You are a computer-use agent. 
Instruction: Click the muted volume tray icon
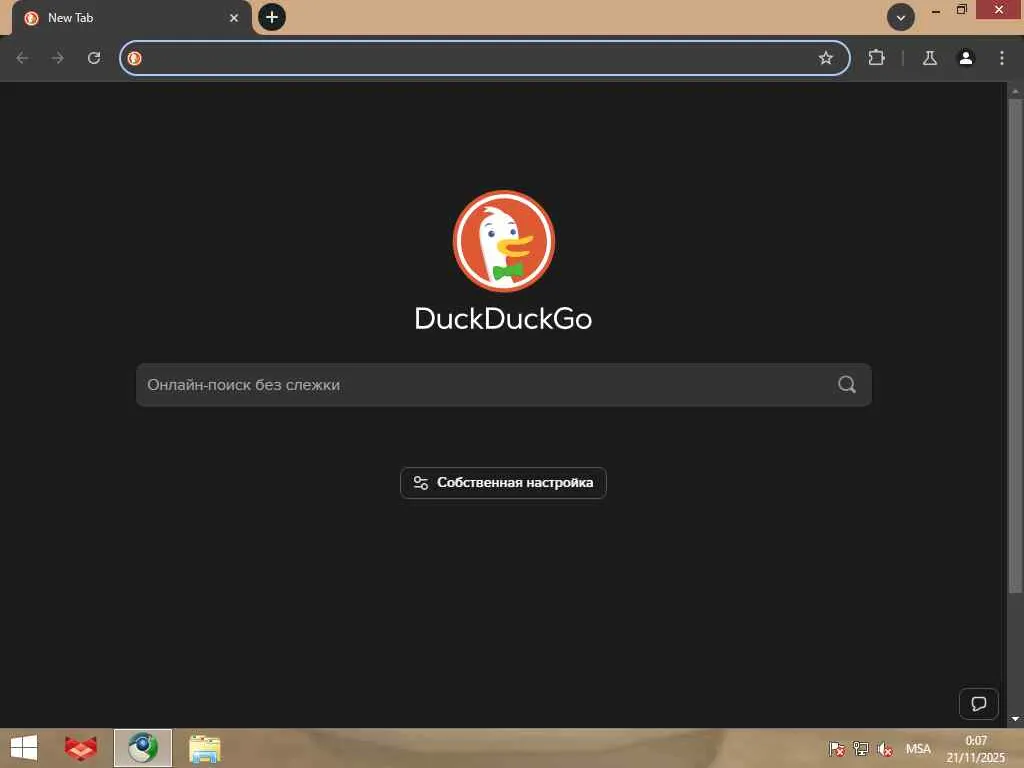point(885,749)
